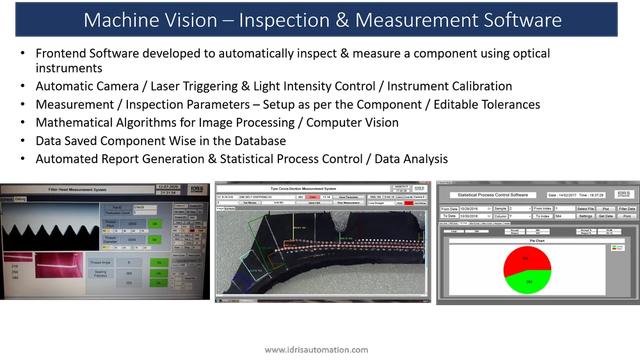Select the Debug tab in Filter Head window
640x362 pixels.
coord(20,199)
